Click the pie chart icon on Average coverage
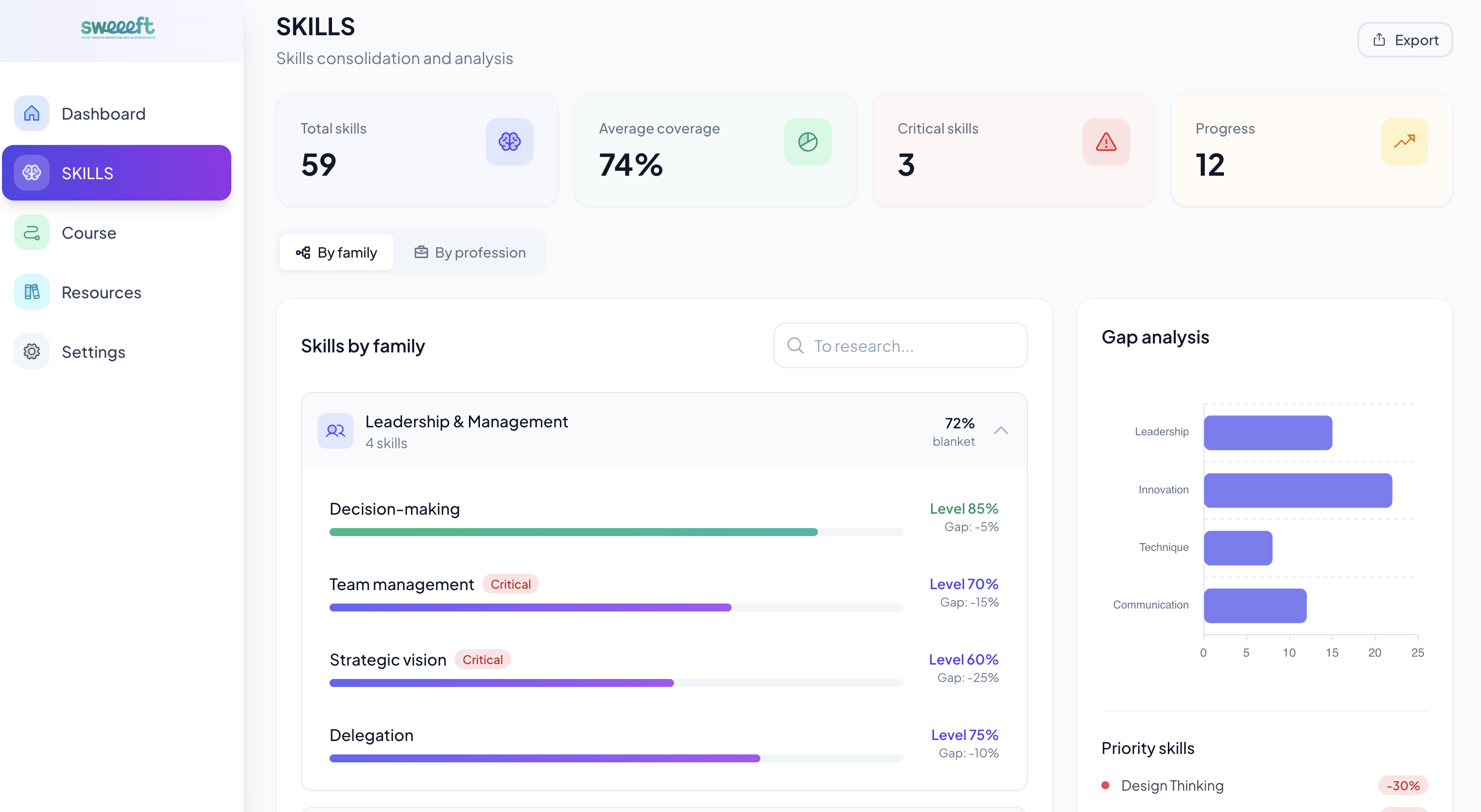The image size is (1481, 812). 807,141
